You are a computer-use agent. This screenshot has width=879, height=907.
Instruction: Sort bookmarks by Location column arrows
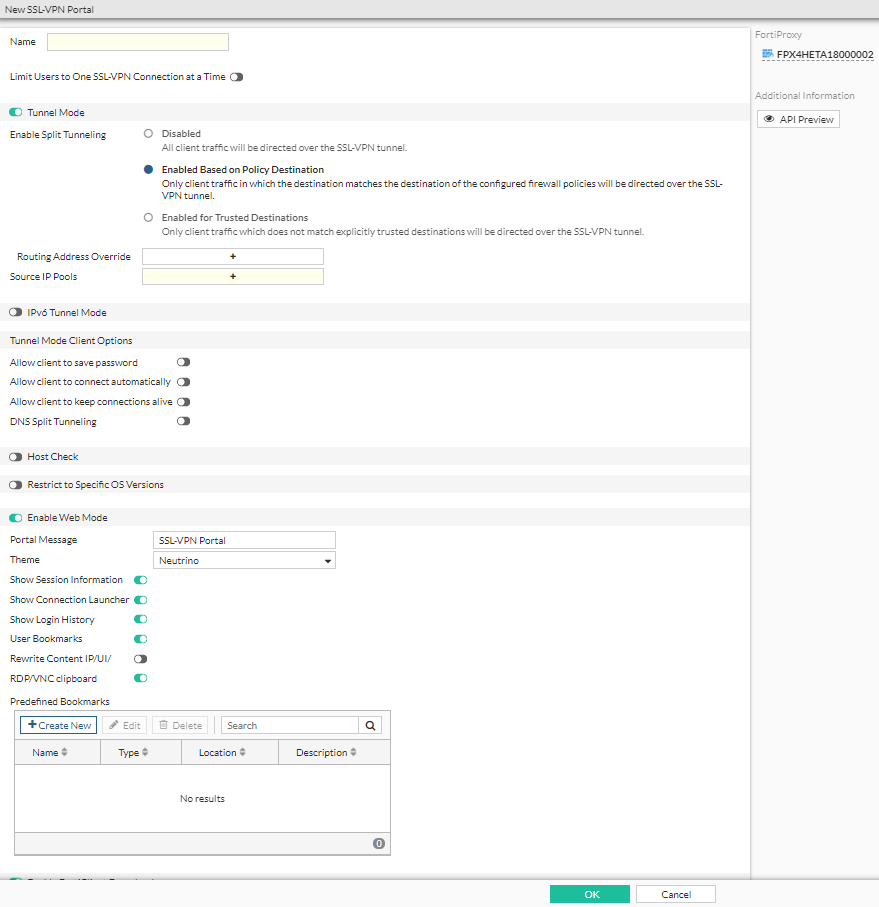point(242,753)
